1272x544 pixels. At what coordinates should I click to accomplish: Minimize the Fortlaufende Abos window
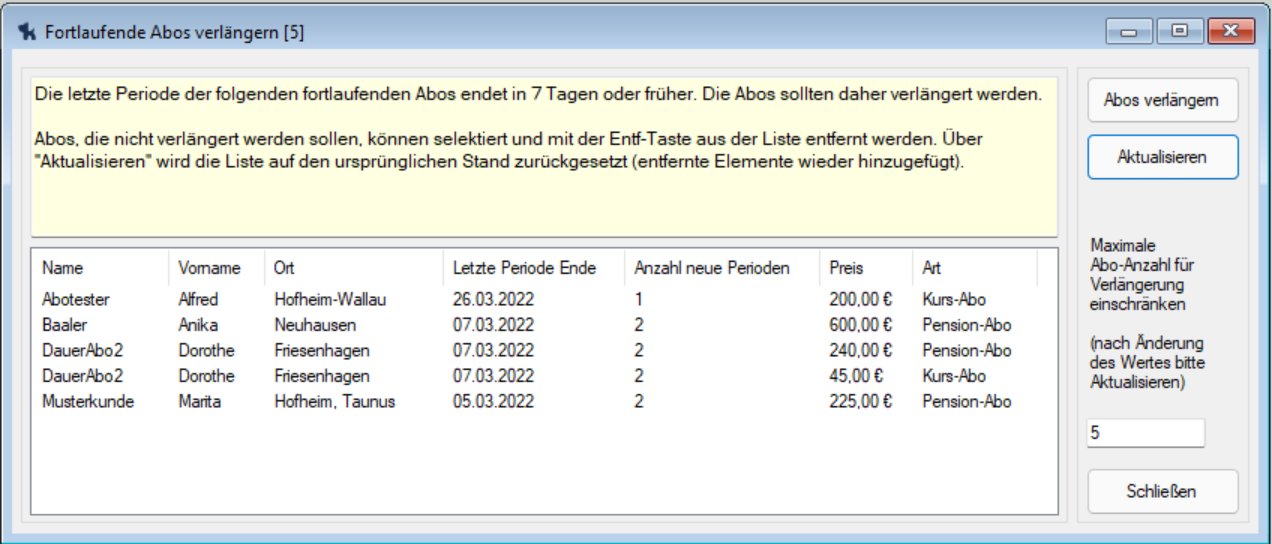tap(1129, 32)
